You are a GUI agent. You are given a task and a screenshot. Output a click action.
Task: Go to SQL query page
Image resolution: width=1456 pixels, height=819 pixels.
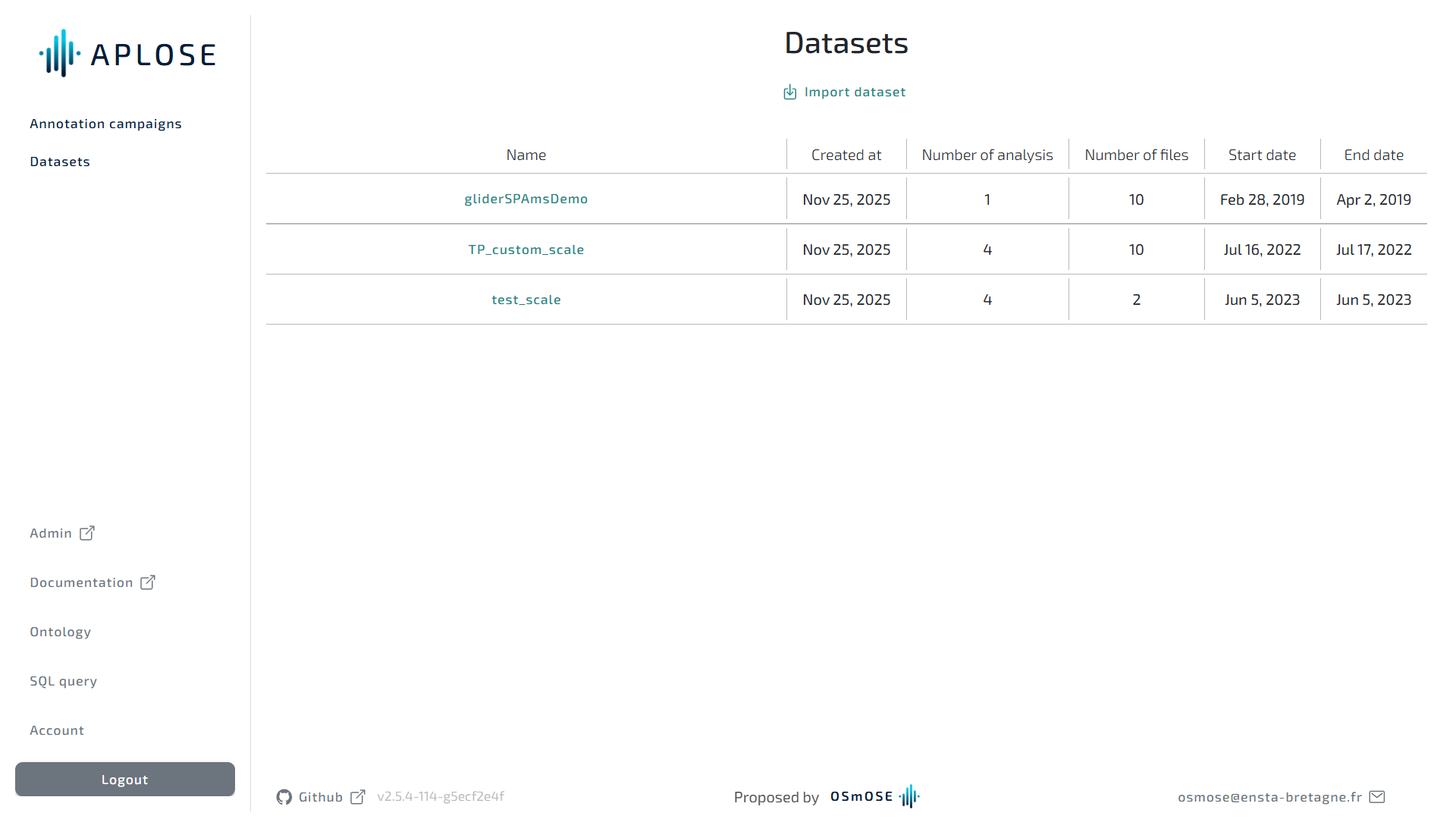tap(63, 681)
